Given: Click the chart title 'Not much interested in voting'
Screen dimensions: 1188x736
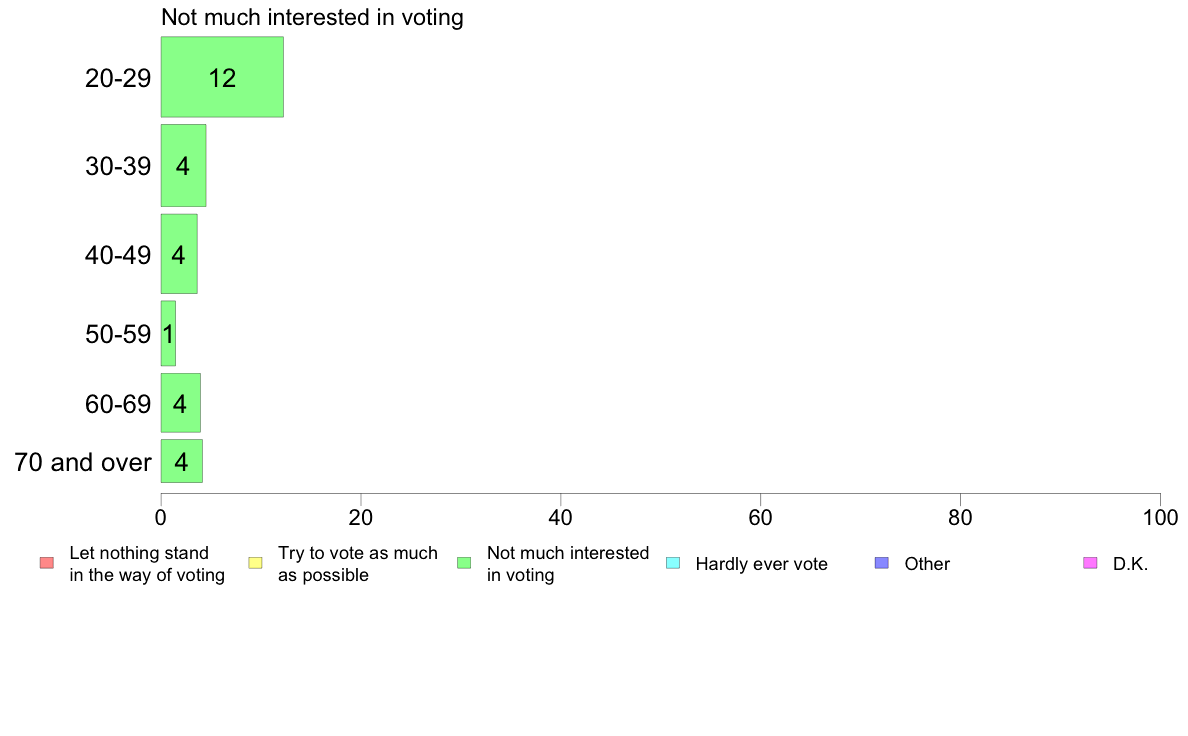Looking at the screenshot, I should 312,17.
